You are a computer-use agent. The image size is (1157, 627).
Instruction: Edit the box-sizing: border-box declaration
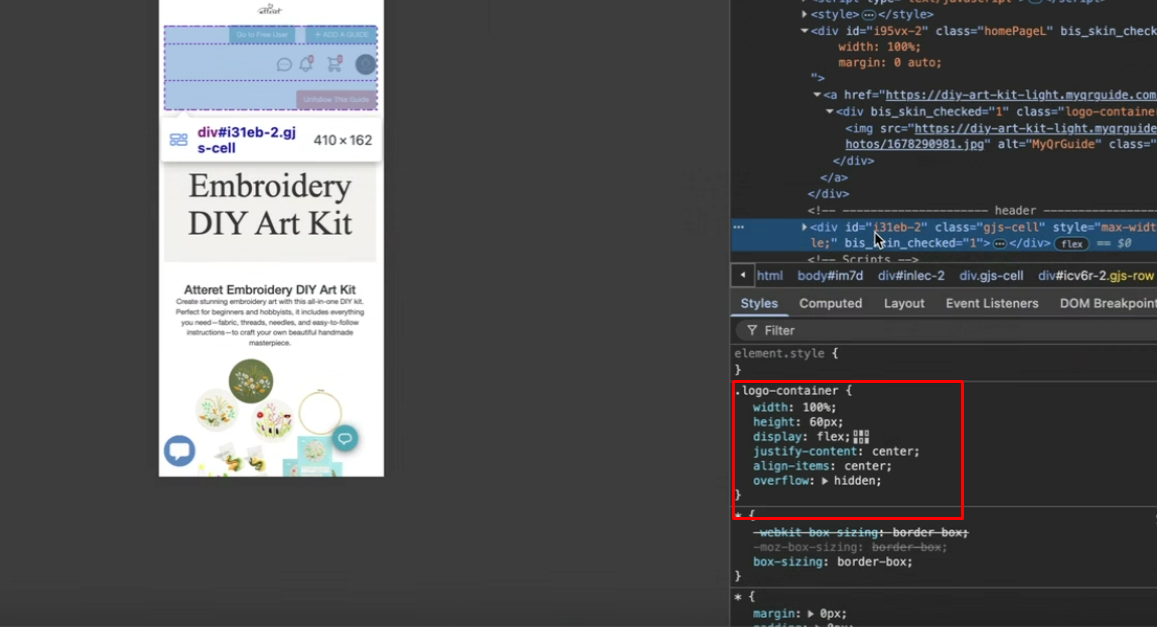tap(832, 562)
